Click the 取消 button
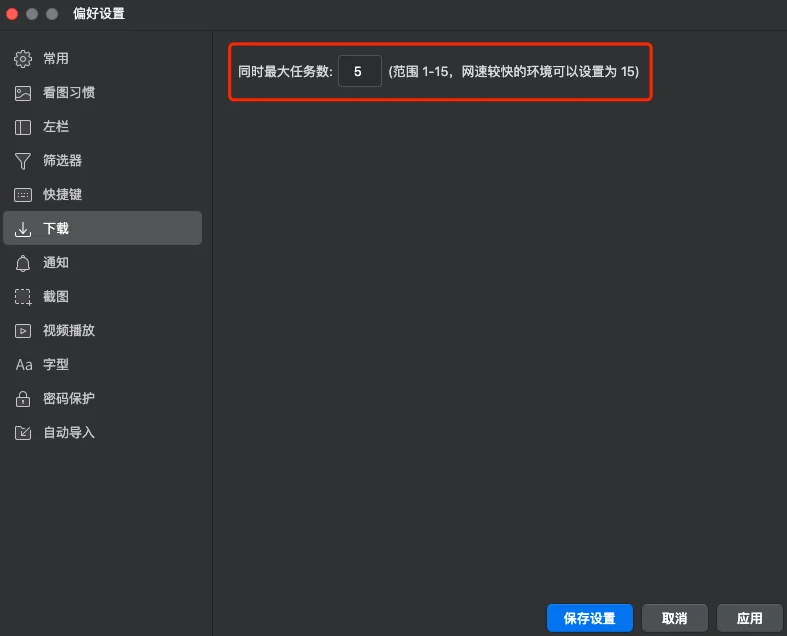The image size is (787, 636). pos(674,618)
